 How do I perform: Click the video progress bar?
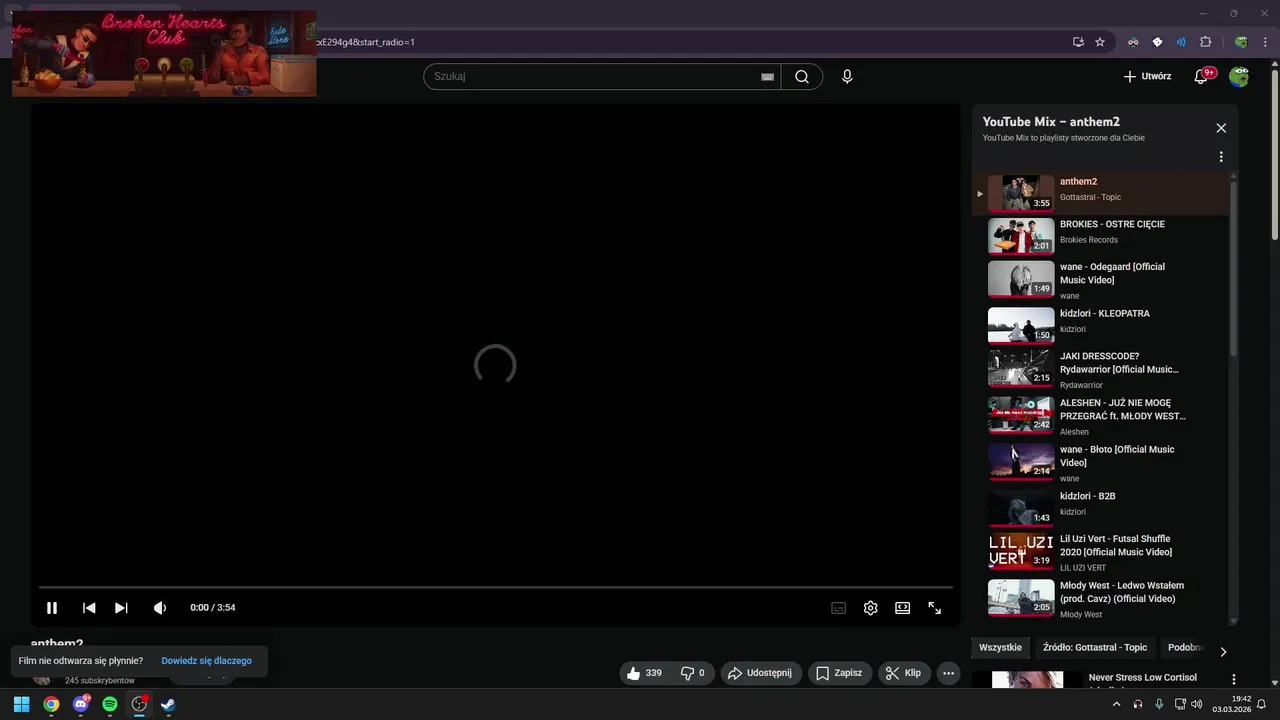coord(495,587)
